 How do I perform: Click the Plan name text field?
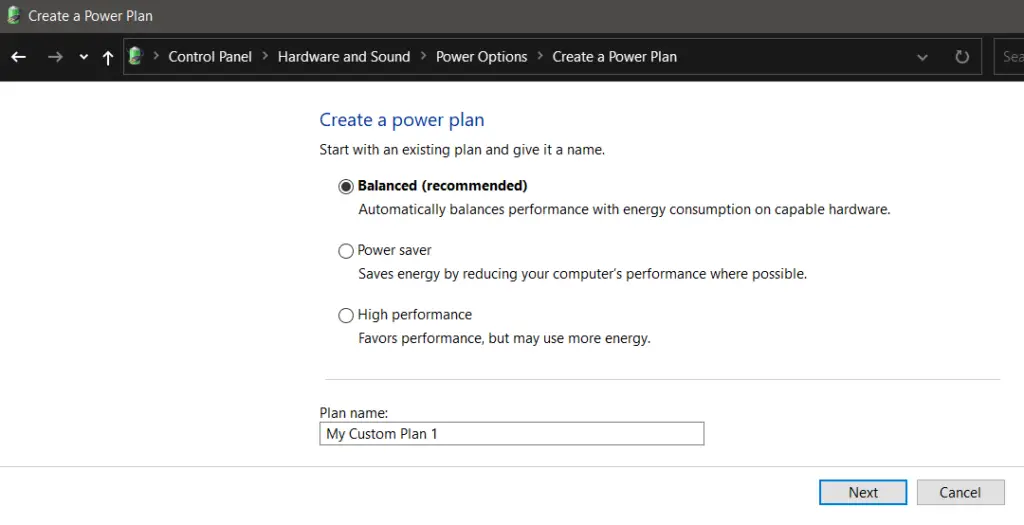pyautogui.click(x=511, y=434)
